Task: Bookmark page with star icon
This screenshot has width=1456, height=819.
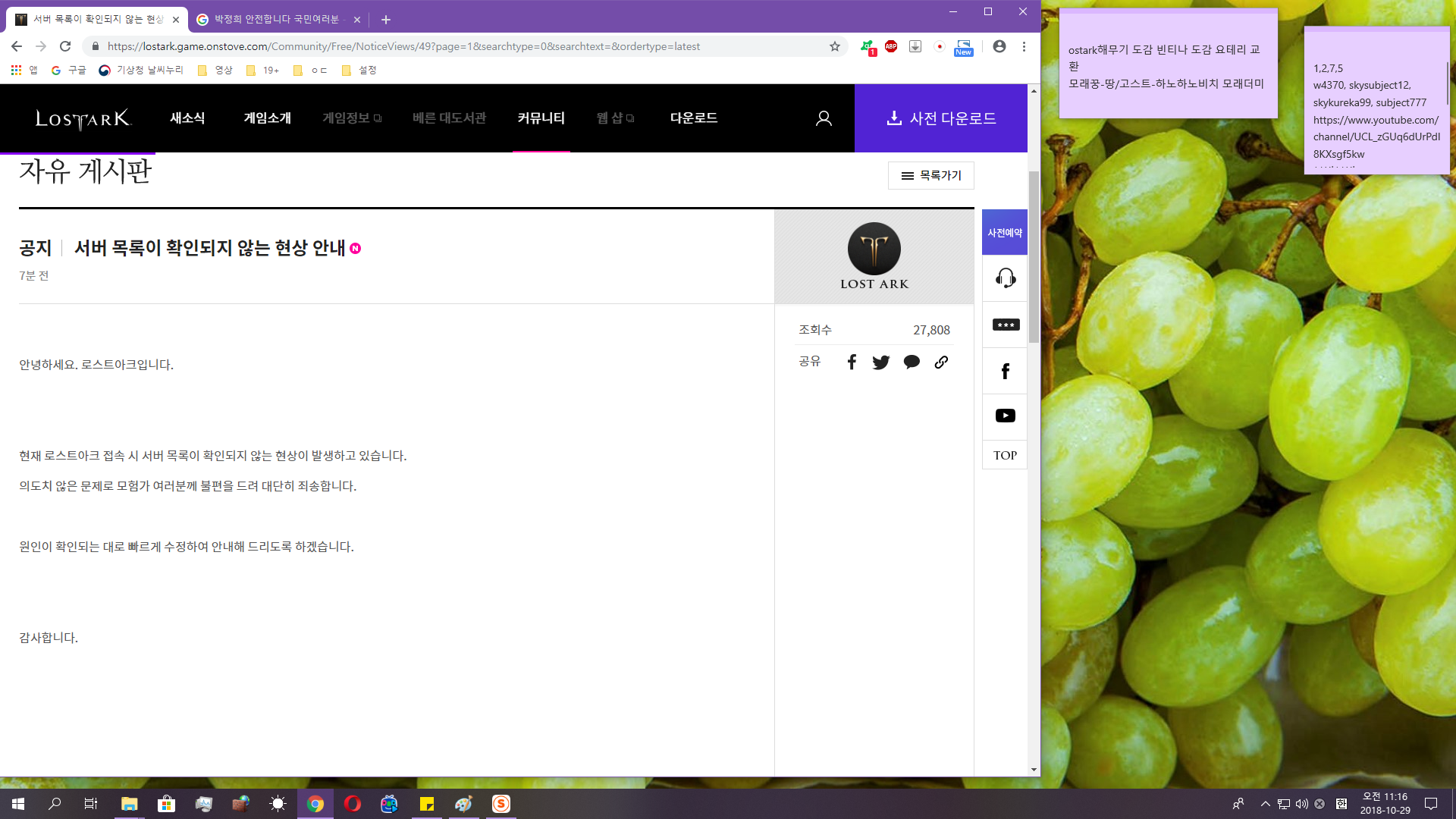Action: tap(835, 46)
